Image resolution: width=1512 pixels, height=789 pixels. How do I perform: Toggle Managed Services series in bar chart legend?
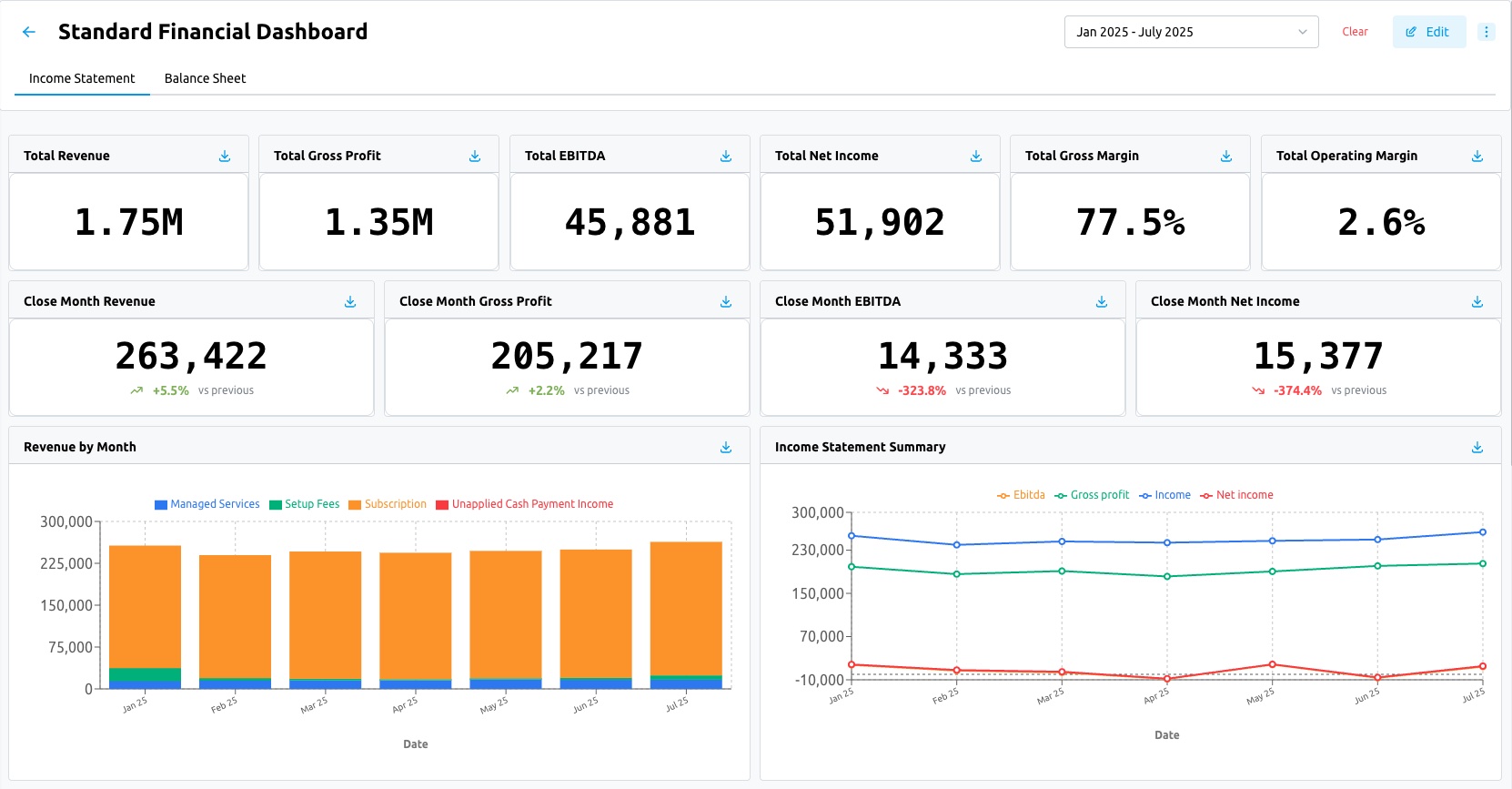(215, 504)
